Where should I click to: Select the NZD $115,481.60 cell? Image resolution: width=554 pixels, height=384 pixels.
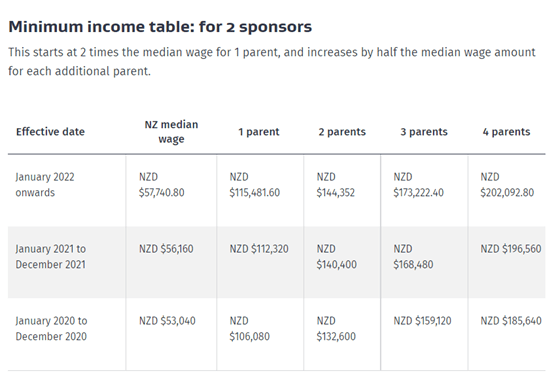point(255,185)
